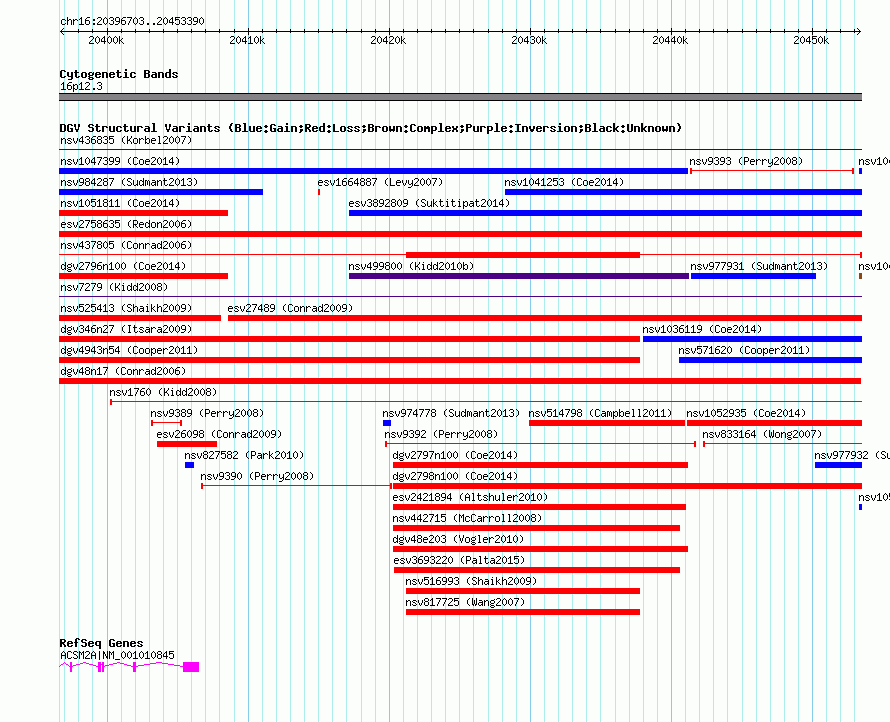Viewport: 890px width, 722px height.
Task: Click the nsv1036119 (Coe2014) blue gain bar
Action: [x=752, y=339]
